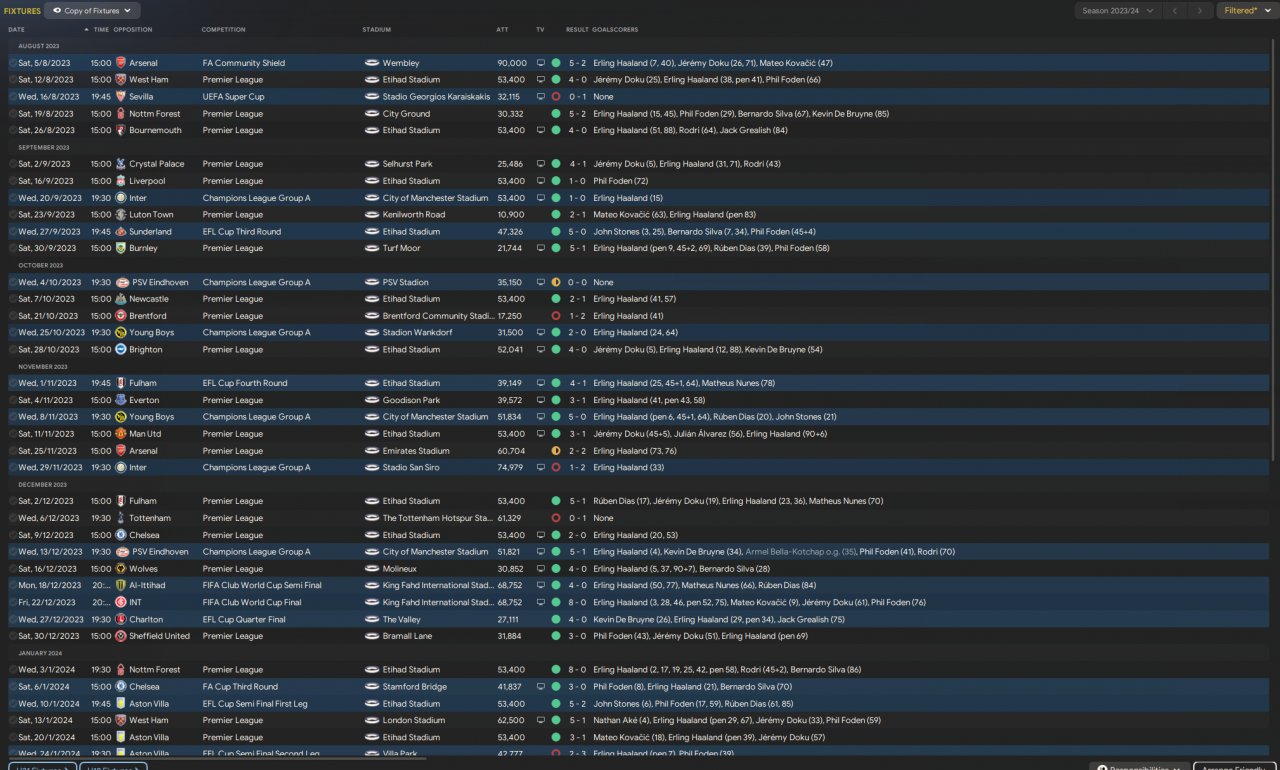Expand the Filtered* filter dropdown
Image resolution: width=1280 pixels, height=770 pixels.
pyautogui.click(x=1246, y=11)
